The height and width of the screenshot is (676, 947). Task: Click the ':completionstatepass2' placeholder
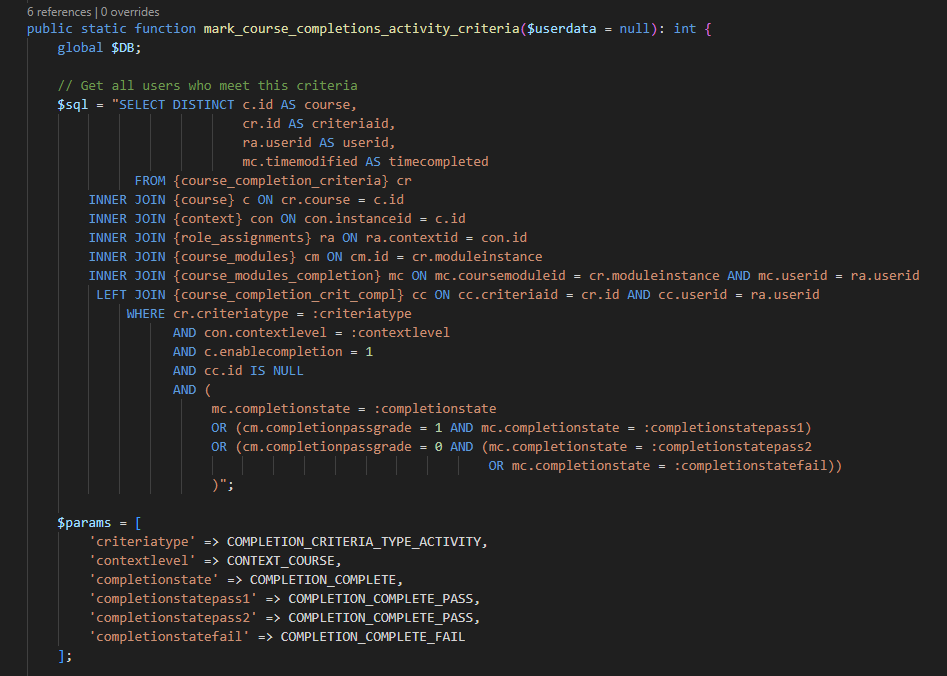(731, 446)
